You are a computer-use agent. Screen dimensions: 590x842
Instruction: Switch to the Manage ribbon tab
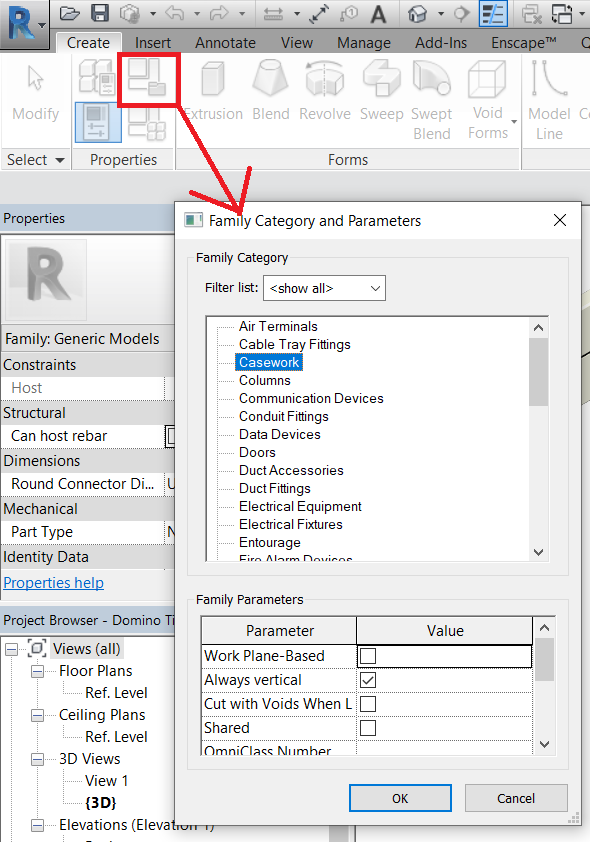(364, 42)
